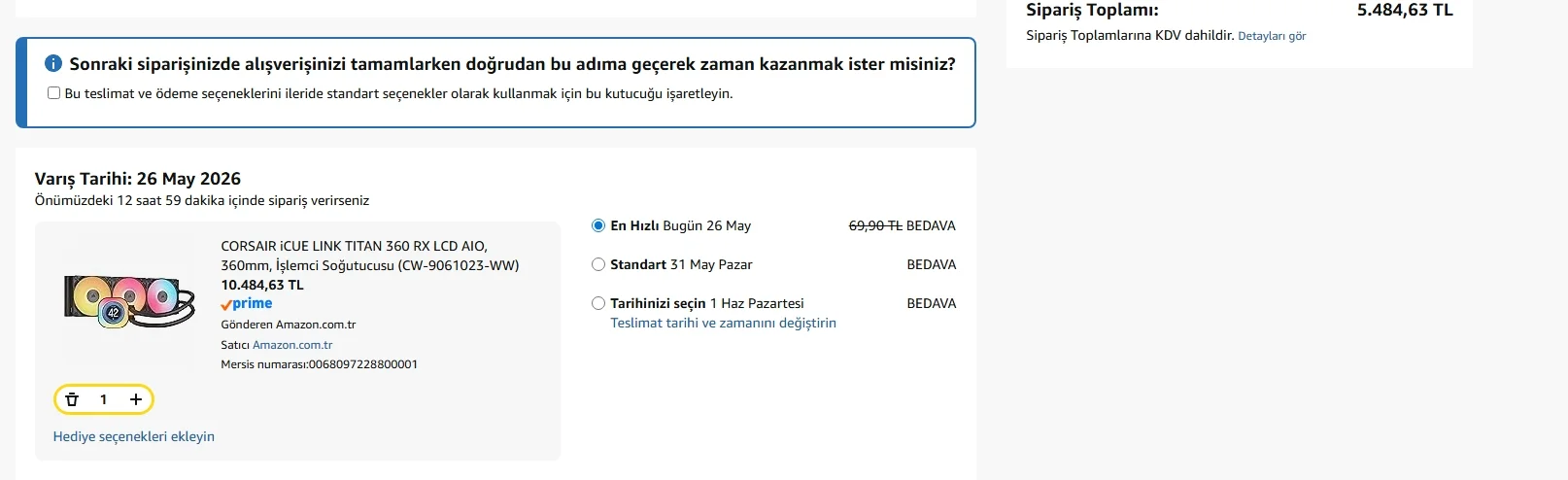Click the Varış Tarihi: 26 May 2026 heading
This screenshot has width=1568, height=480.
[138, 179]
